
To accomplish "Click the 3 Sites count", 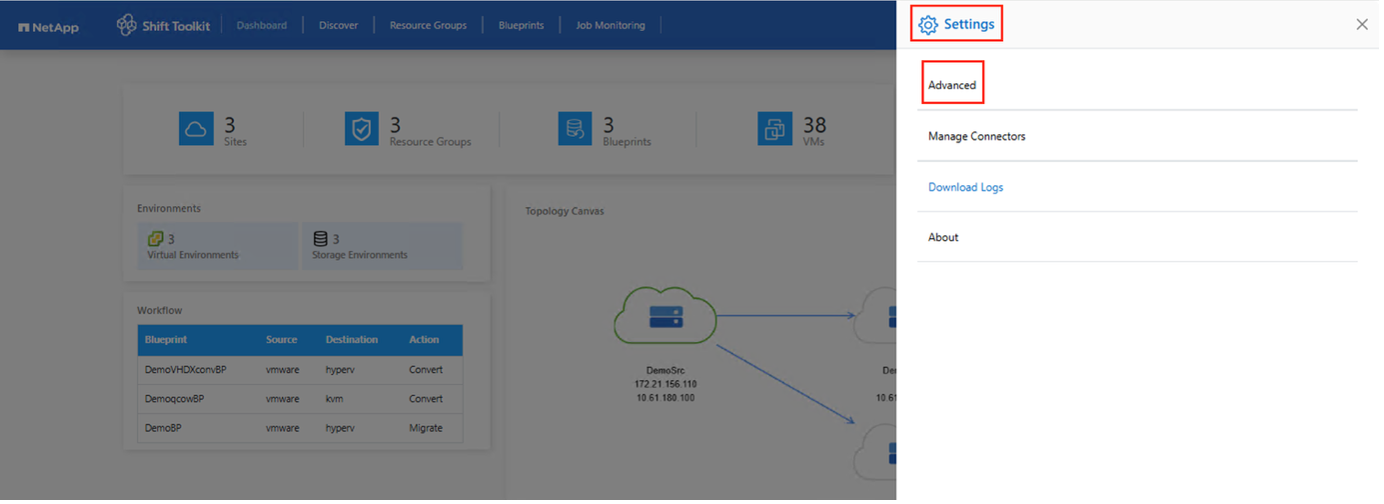I will pos(231,126).
